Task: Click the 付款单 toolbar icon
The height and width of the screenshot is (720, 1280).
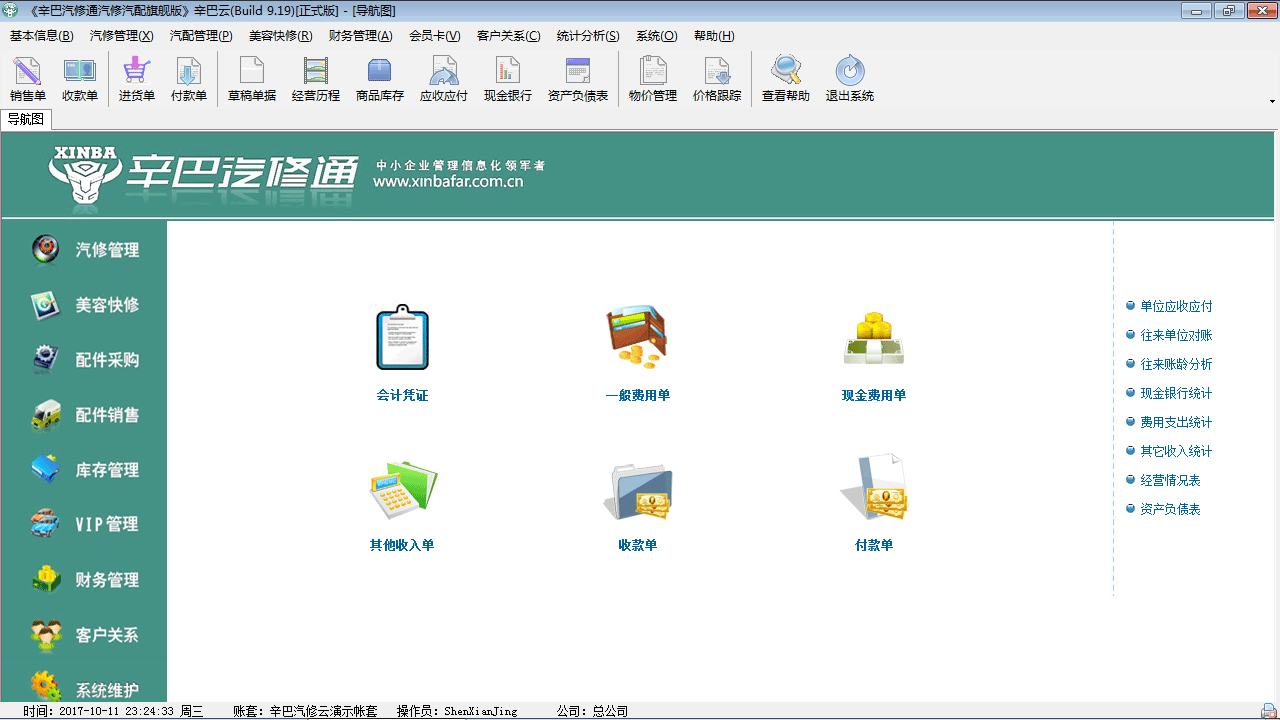Action: (189, 79)
